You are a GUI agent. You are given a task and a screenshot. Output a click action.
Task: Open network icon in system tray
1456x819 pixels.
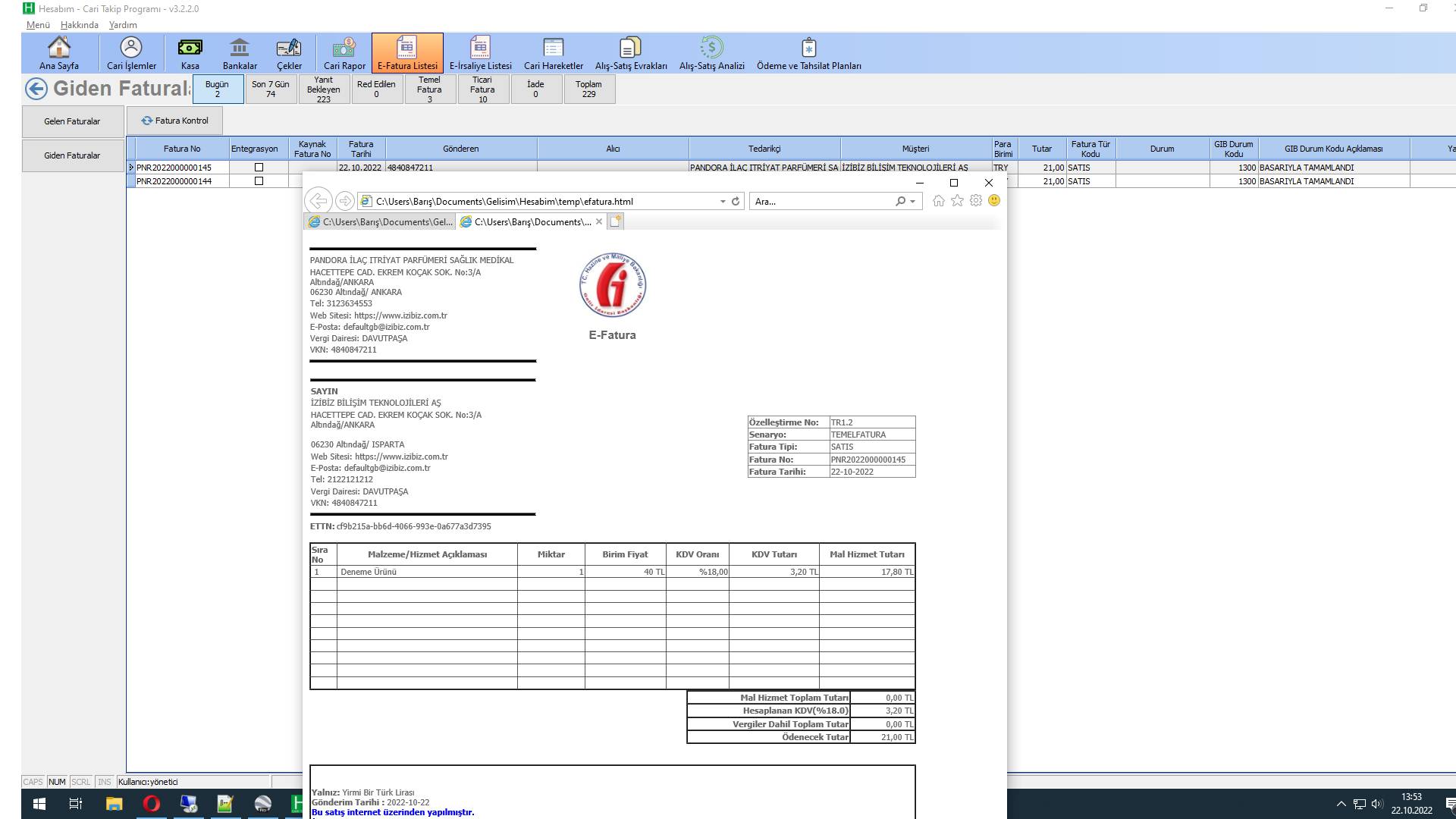click(x=1359, y=804)
